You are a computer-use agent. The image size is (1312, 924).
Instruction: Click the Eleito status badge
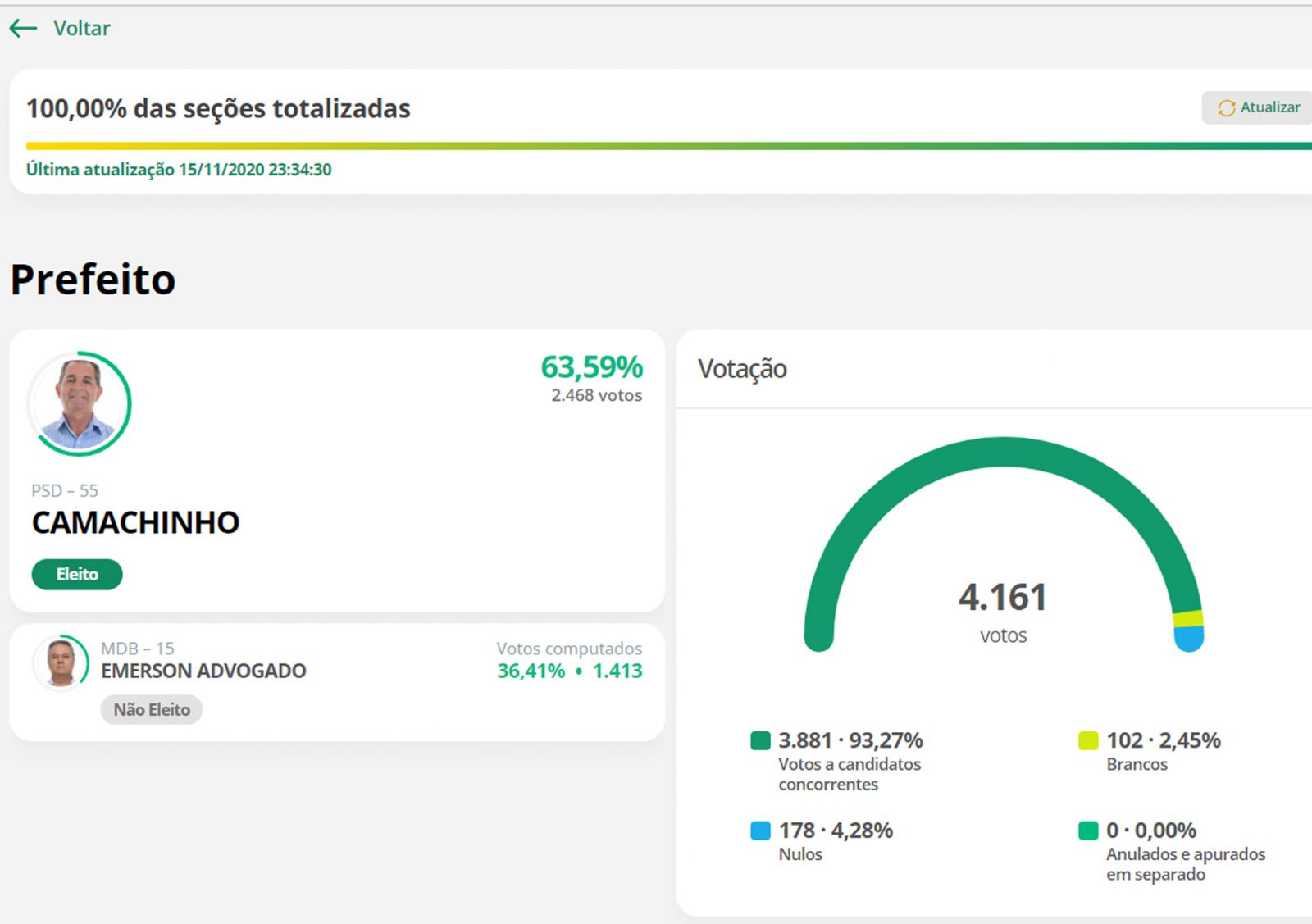point(77,574)
